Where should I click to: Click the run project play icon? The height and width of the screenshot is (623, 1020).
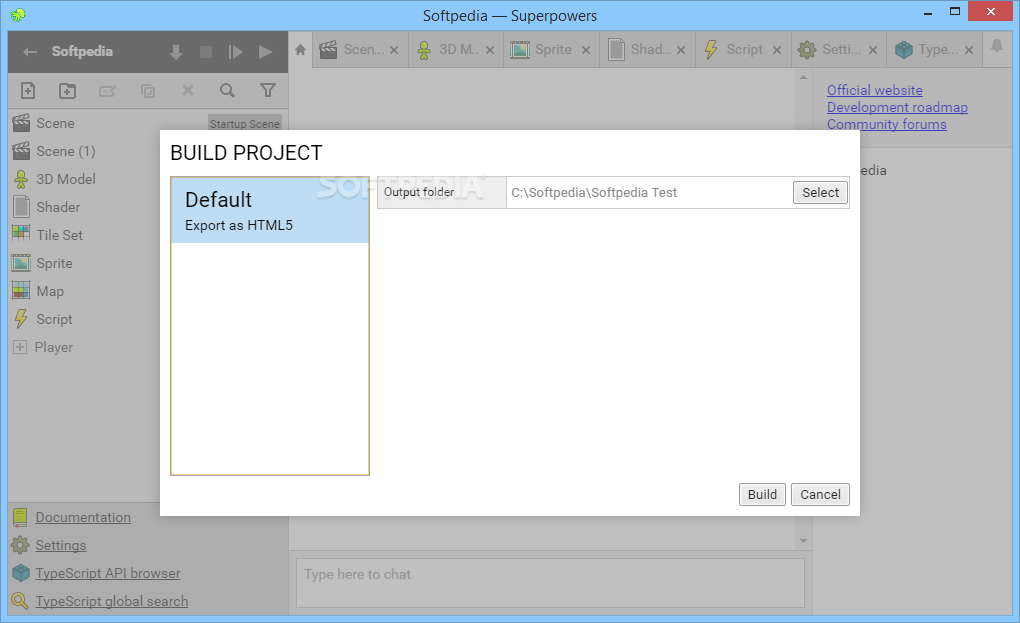point(265,52)
